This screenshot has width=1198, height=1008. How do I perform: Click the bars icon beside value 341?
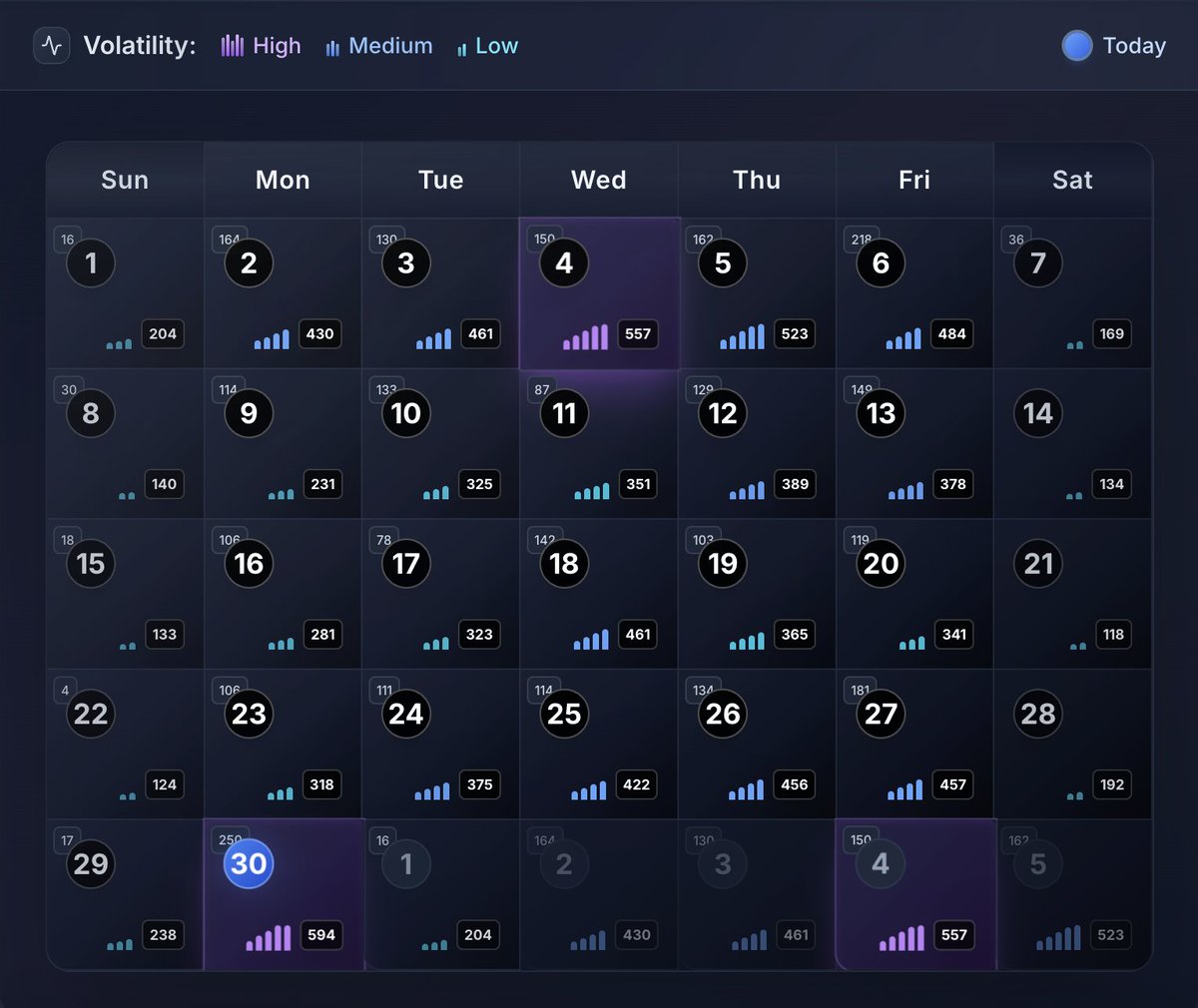coord(911,643)
